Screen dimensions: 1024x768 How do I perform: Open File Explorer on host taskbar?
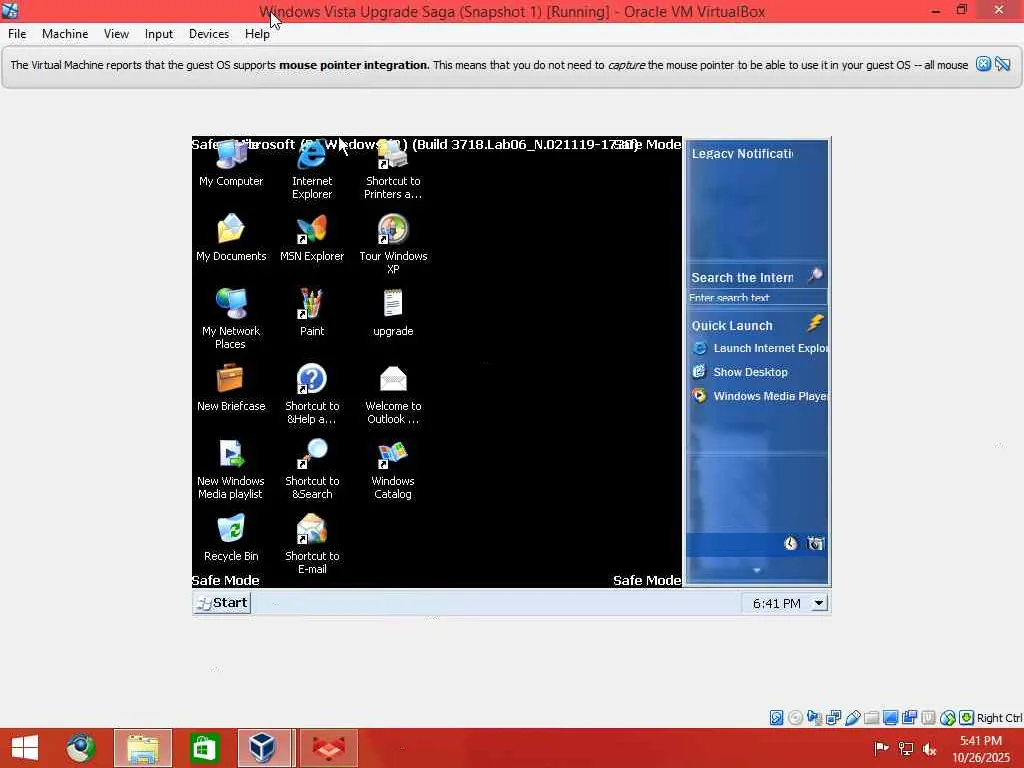pos(143,748)
